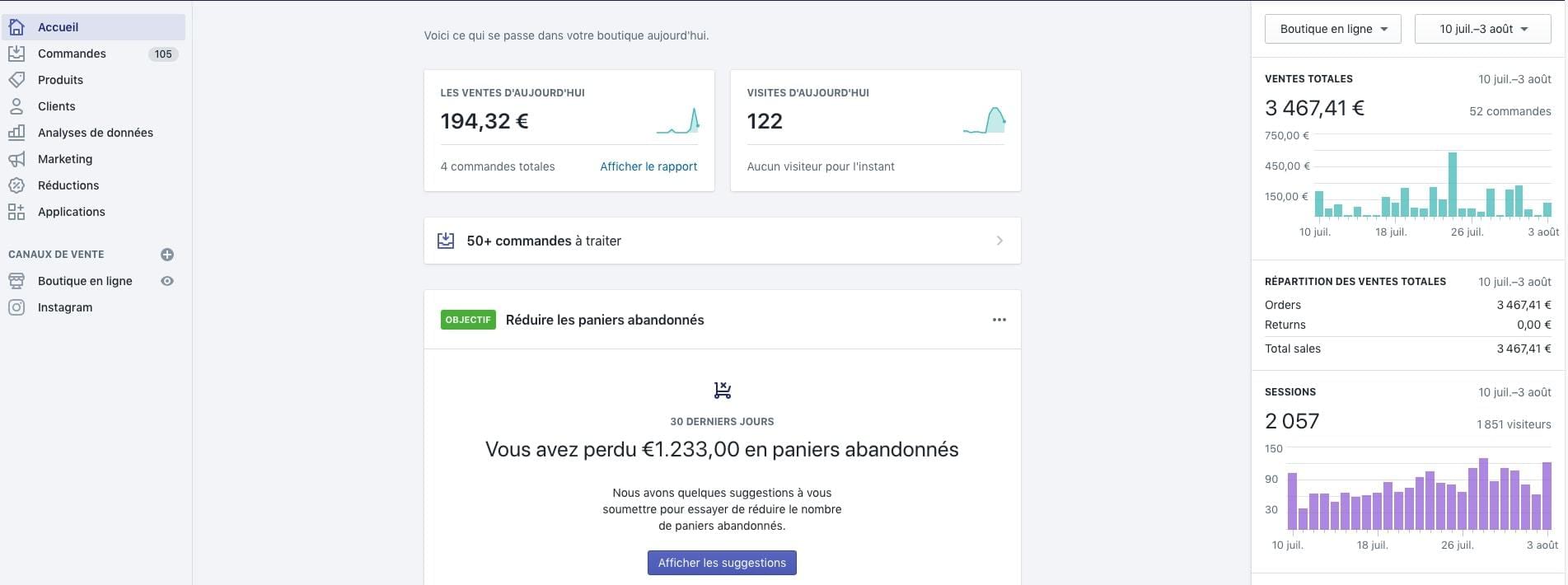Click the Clients person icon

(16, 106)
